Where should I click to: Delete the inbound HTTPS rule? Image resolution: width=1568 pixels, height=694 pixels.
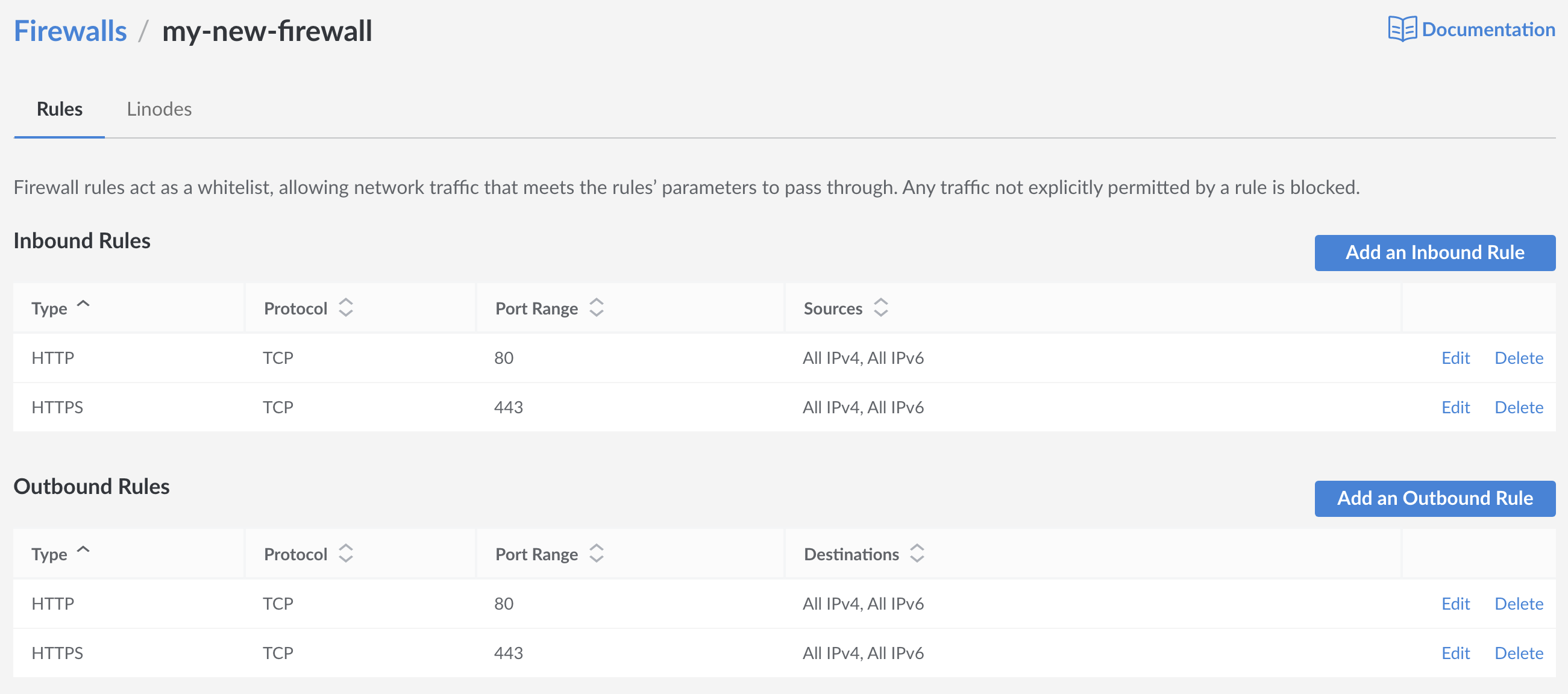pyautogui.click(x=1518, y=407)
